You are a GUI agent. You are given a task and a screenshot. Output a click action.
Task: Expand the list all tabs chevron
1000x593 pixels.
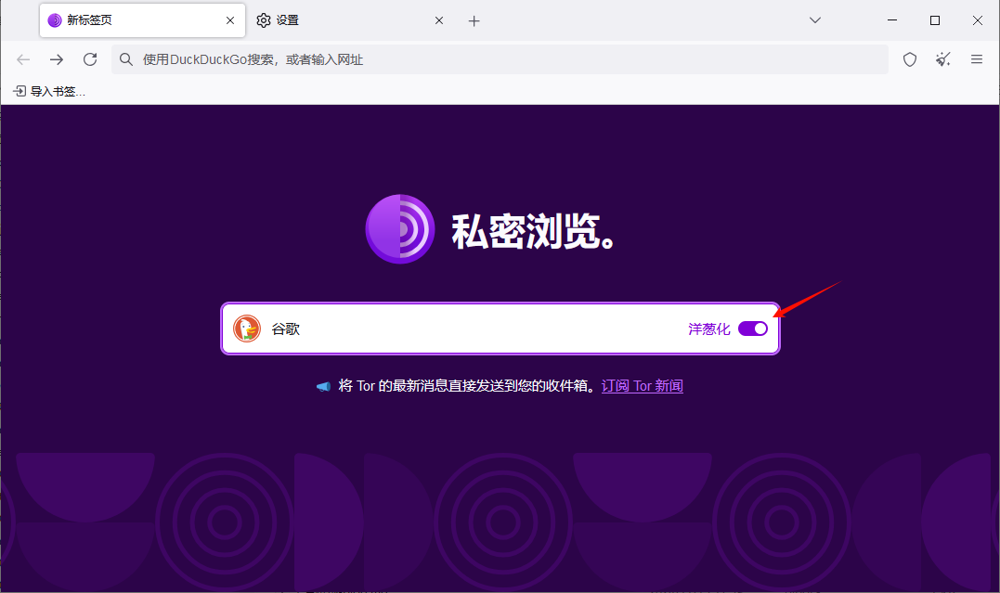click(x=815, y=20)
